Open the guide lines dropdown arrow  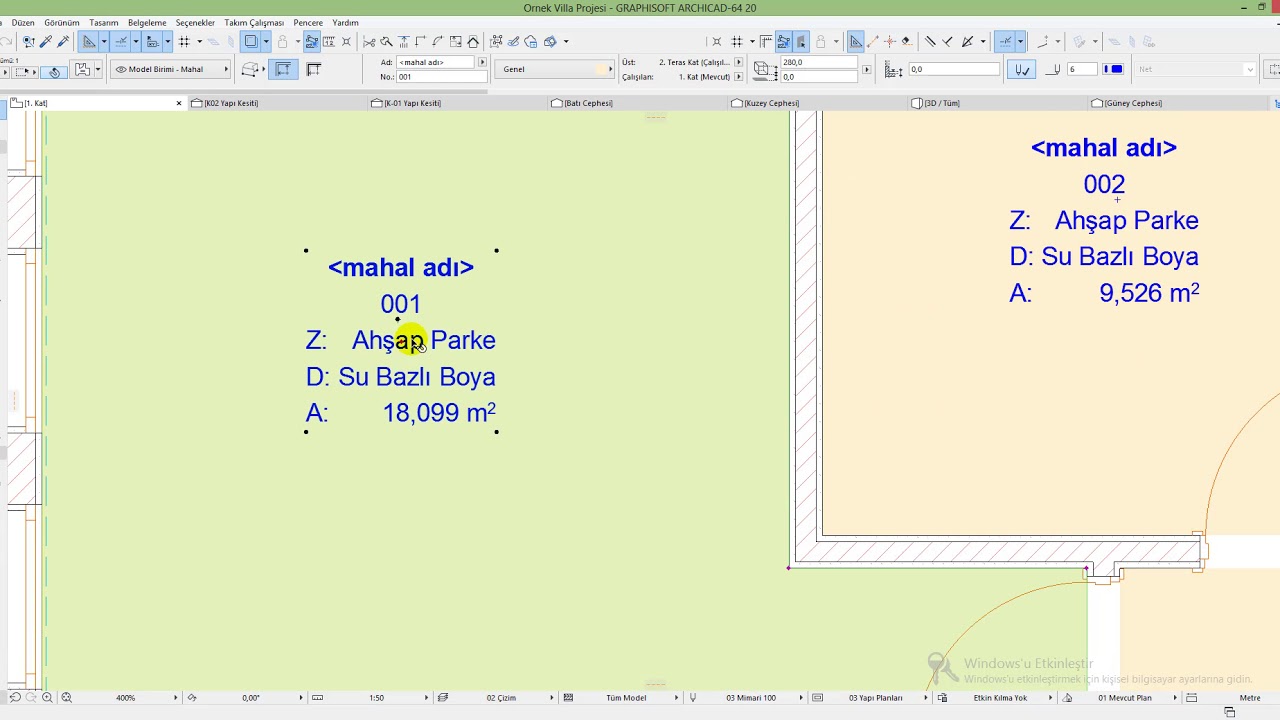(103, 41)
